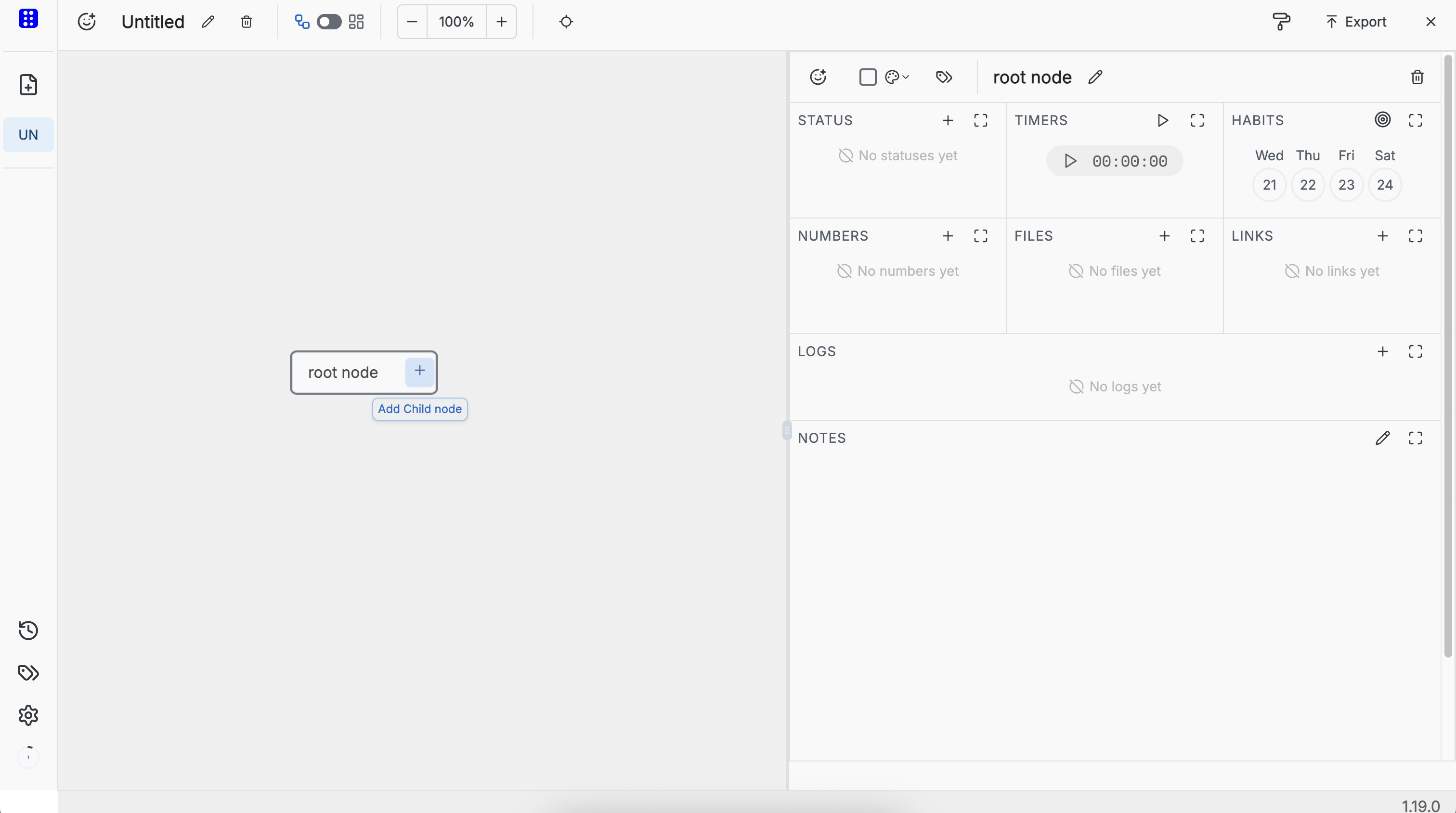Click the 100% zoom level display
This screenshot has width=1456, height=813.
pyautogui.click(x=456, y=22)
